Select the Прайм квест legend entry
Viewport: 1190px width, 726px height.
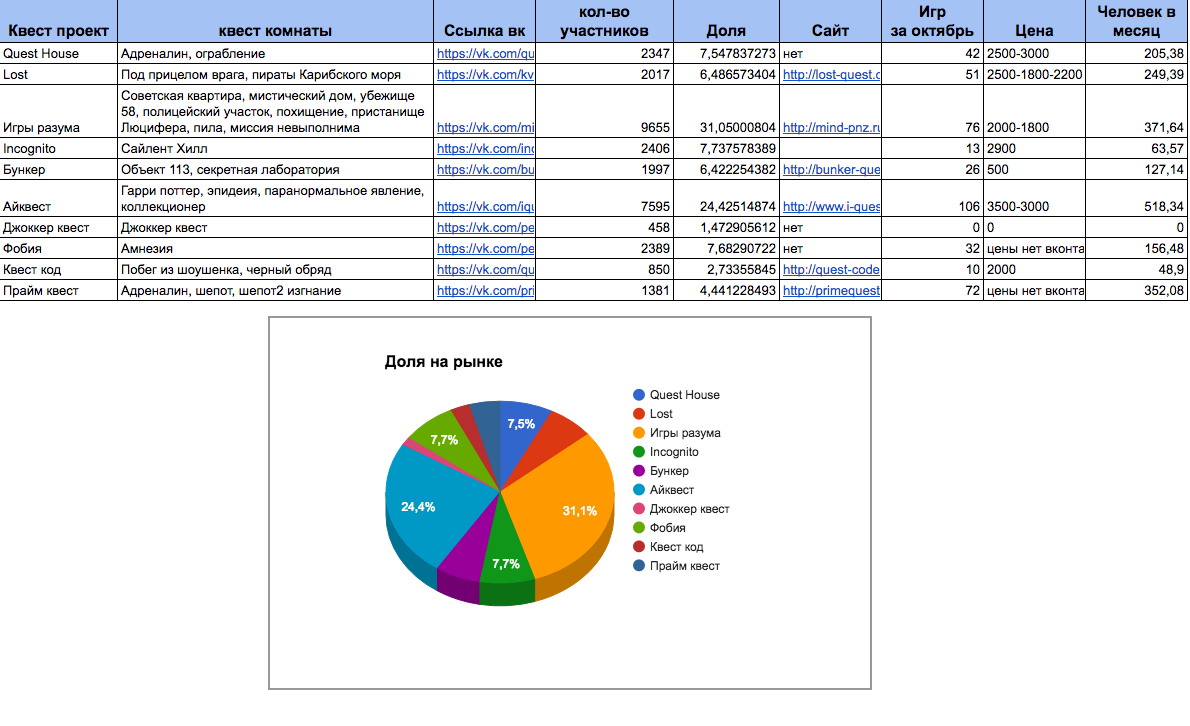pyautogui.click(x=676, y=566)
